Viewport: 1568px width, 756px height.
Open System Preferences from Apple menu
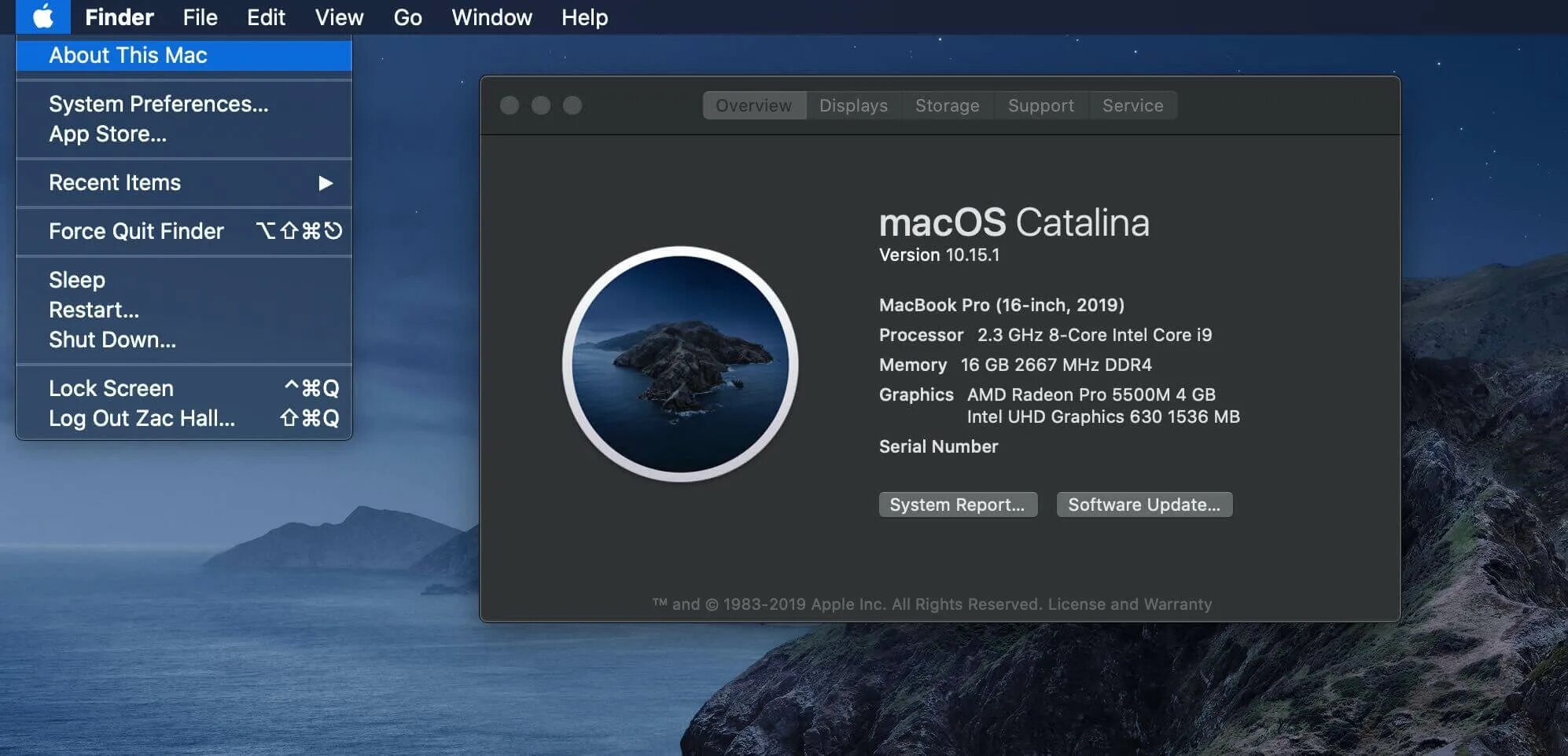coord(184,104)
